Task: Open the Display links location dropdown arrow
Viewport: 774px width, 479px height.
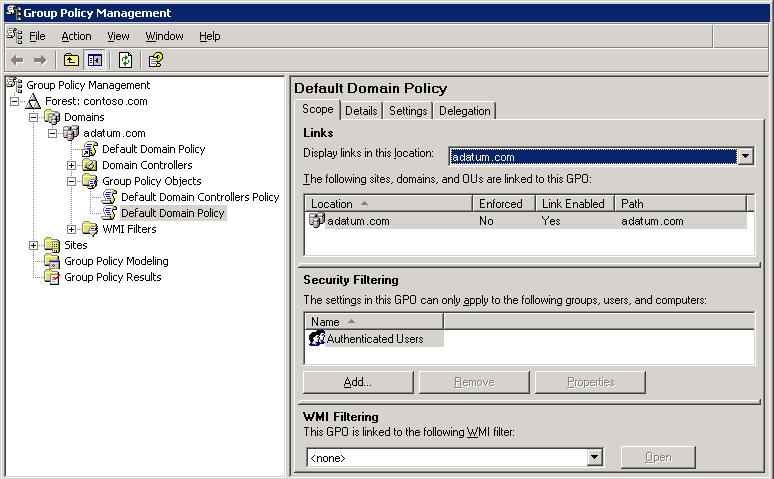Action: [745, 157]
